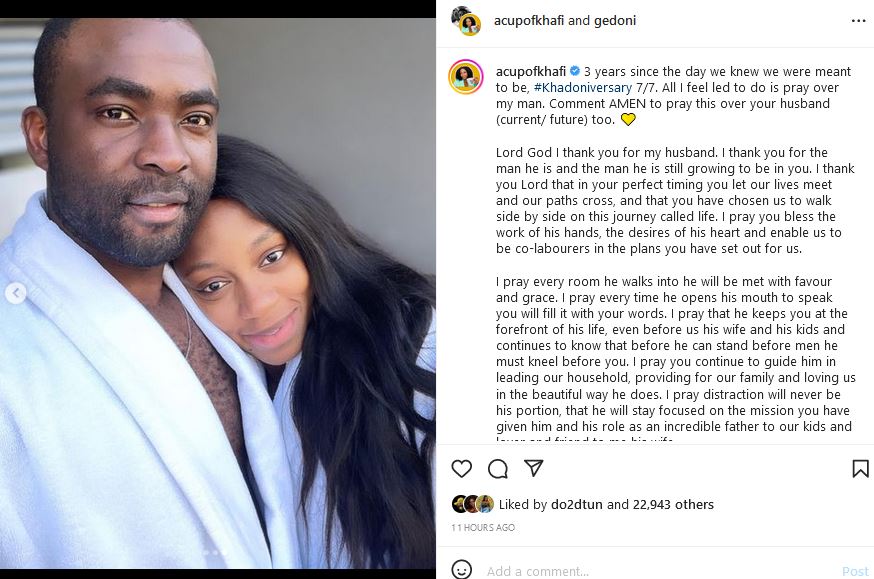Open the gedoni profile link in the header
This screenshot has width=874, height=579.
tap(615, 21)
